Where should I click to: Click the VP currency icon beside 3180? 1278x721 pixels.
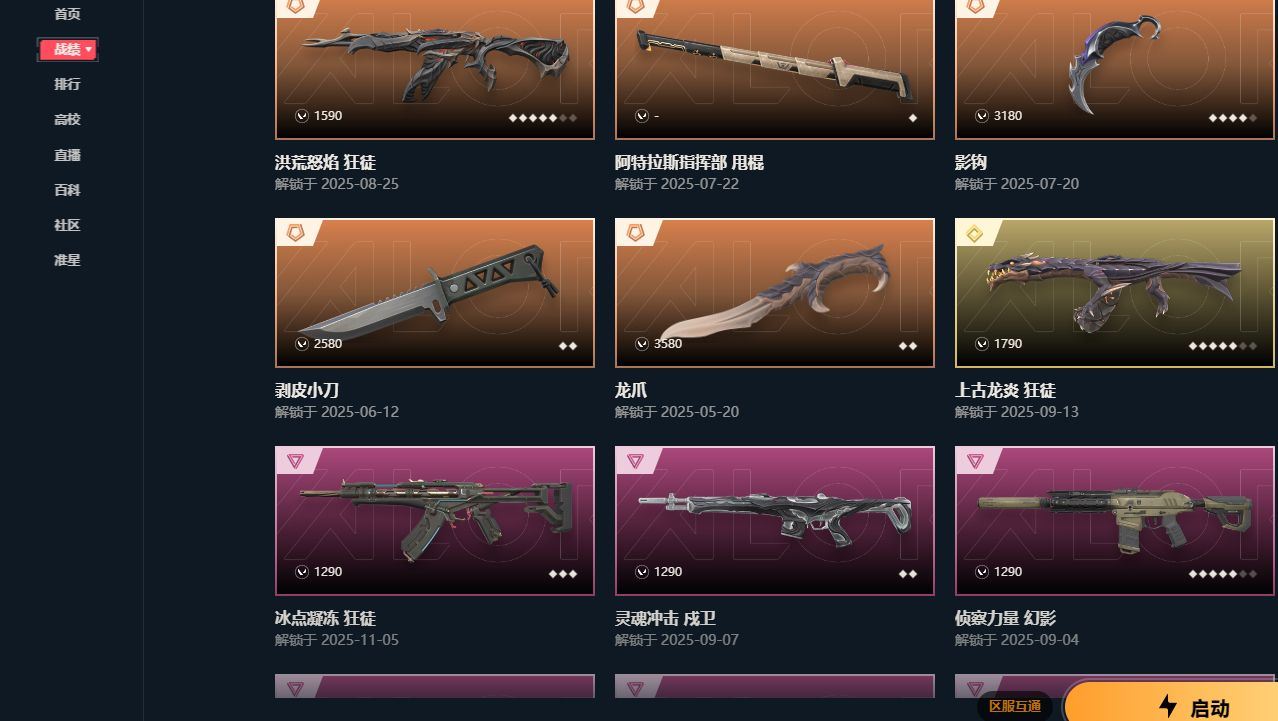pyautogui.click(x=982, y=116)
